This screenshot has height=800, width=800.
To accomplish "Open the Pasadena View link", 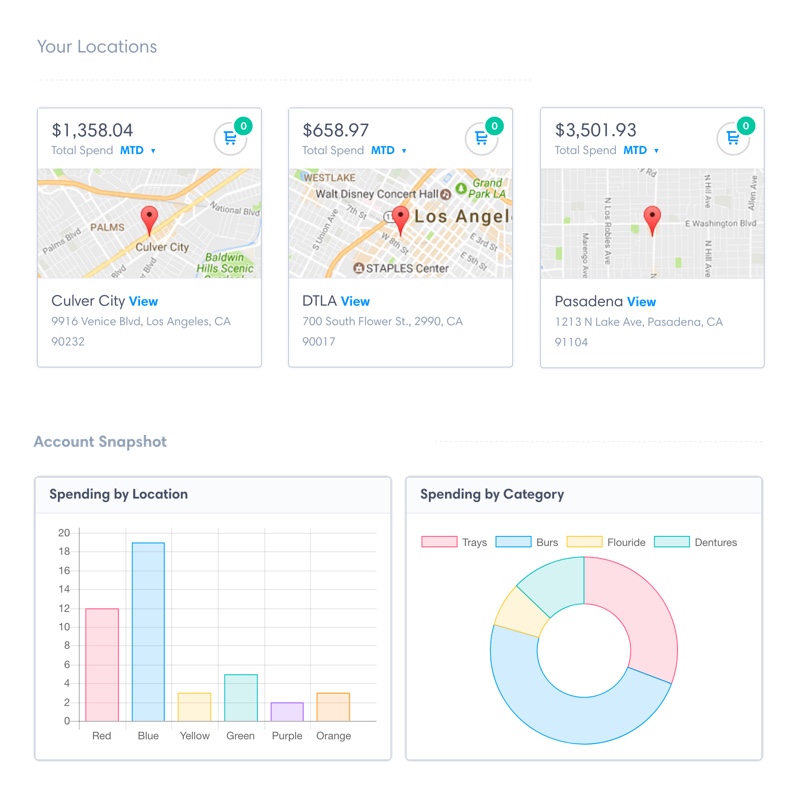I will tap(641, 301).
